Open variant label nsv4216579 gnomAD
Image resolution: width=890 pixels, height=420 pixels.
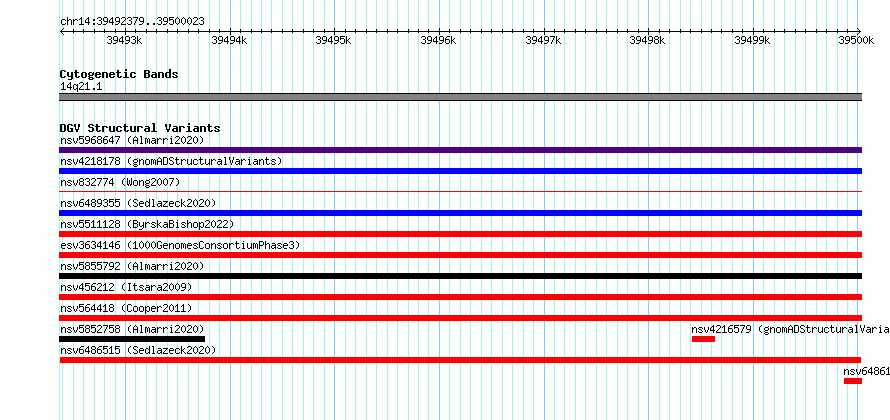coord(790,329)
